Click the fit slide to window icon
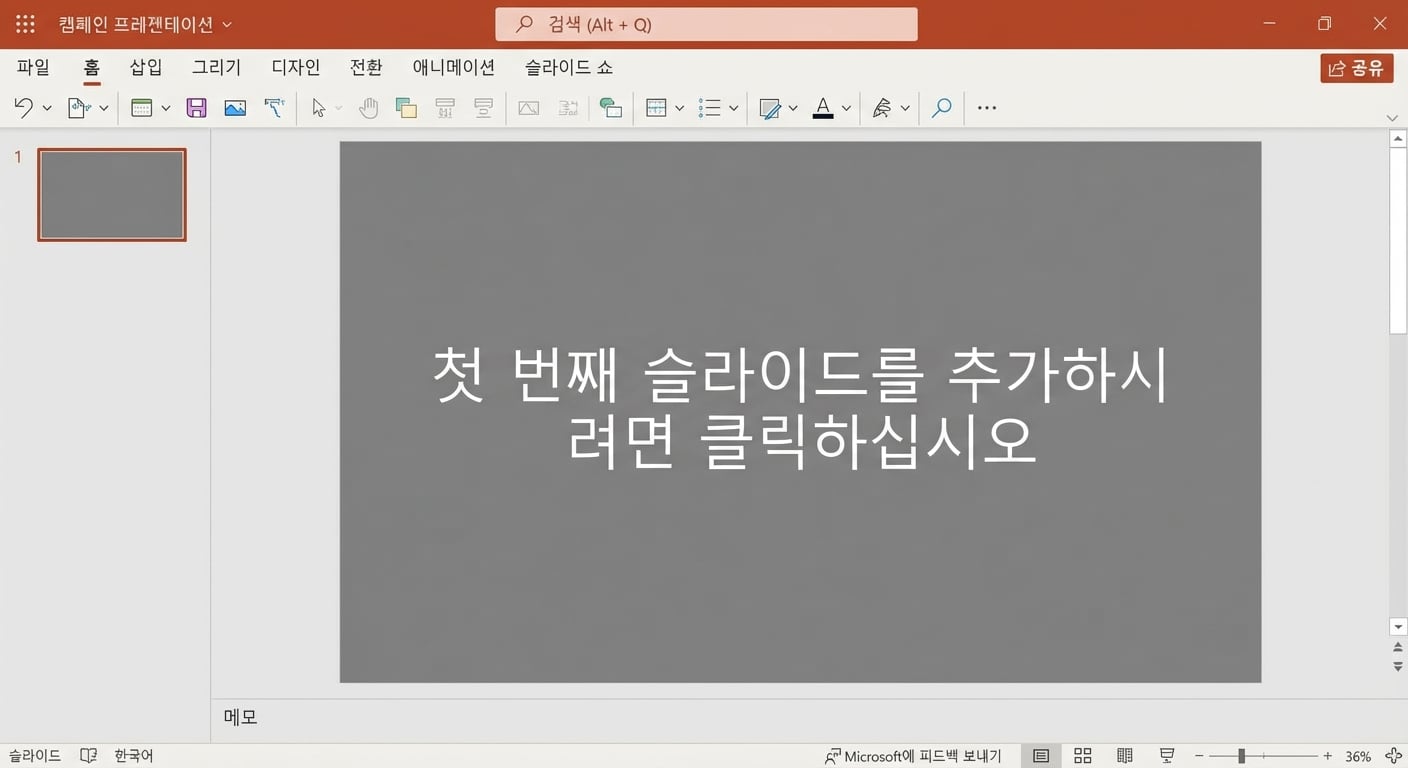The image size is (1408, 768). pyautogui.click(x=1393, y=756)
